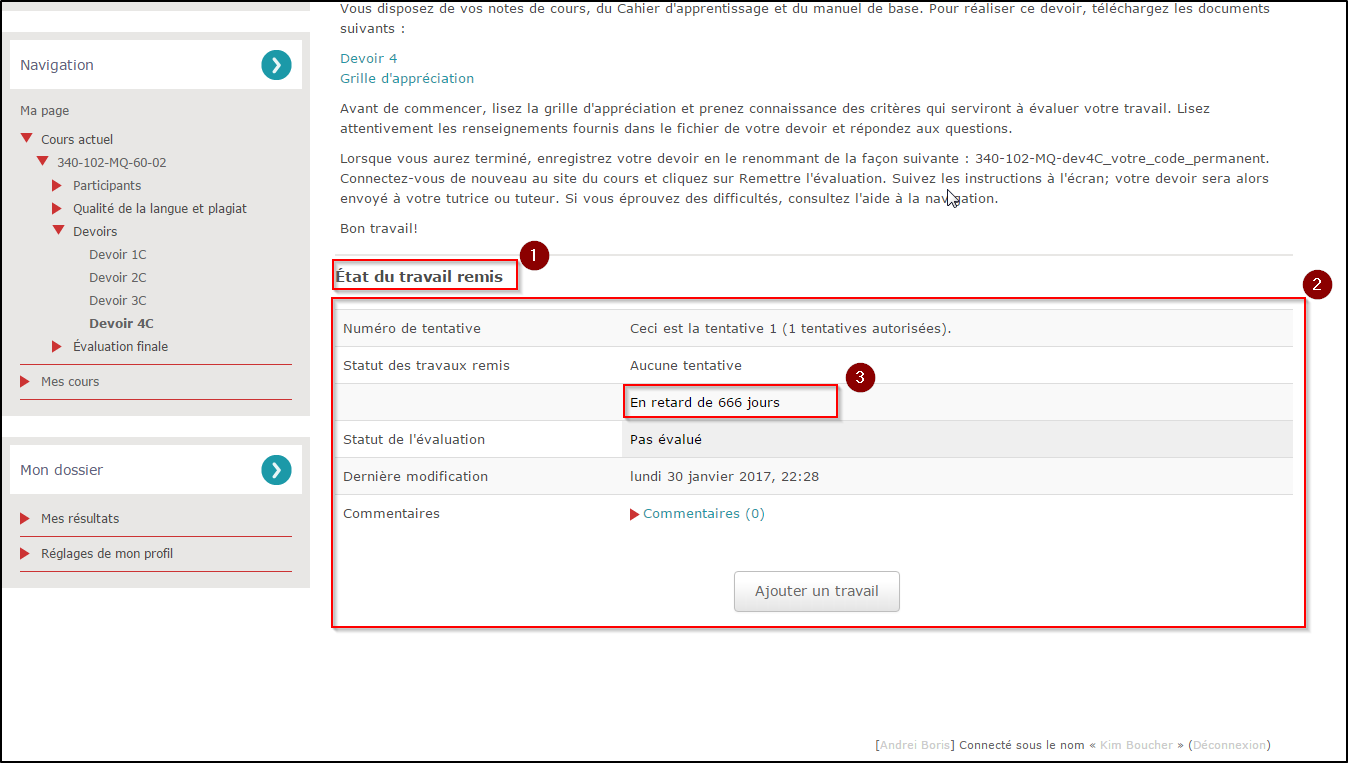Open Devoir 2C in navigation
The width and height of the screenshot is (1348, 763).
117,277
